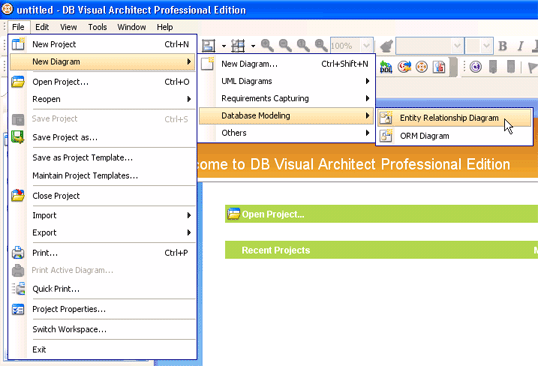Choose New Diagram... with Ctrl+Shift+N
This screenshot has width=538, height=366.
coord(286,64)
